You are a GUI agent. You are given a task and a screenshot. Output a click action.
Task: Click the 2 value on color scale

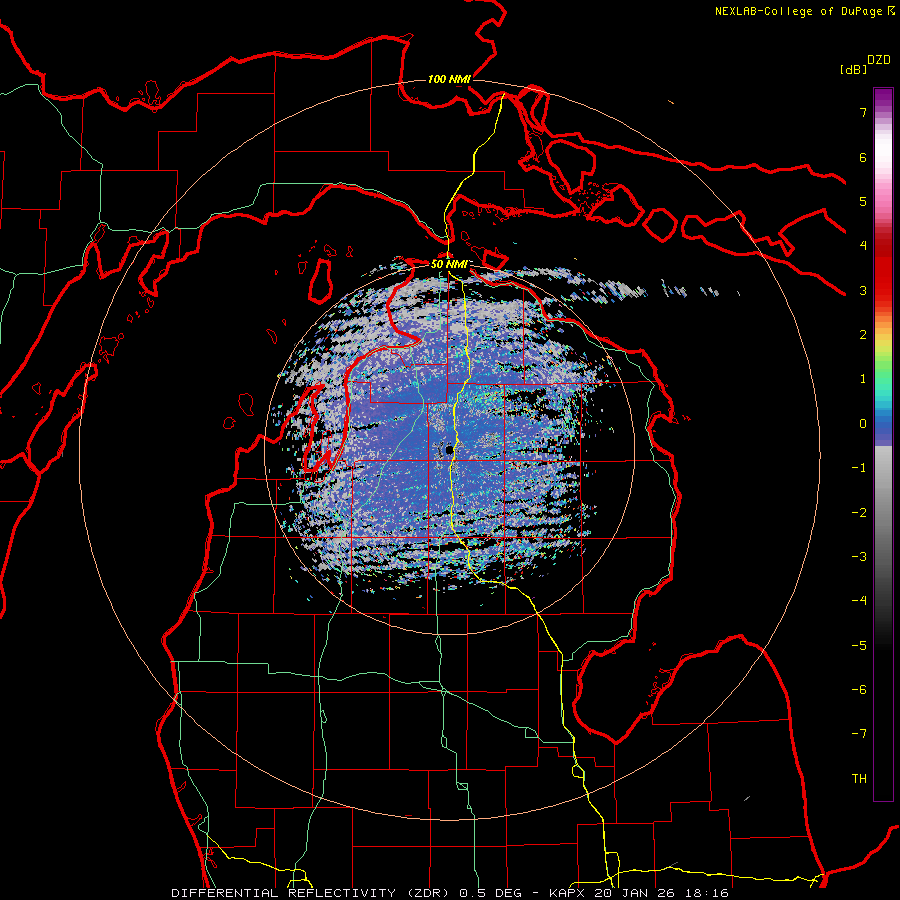click(863, 335)
